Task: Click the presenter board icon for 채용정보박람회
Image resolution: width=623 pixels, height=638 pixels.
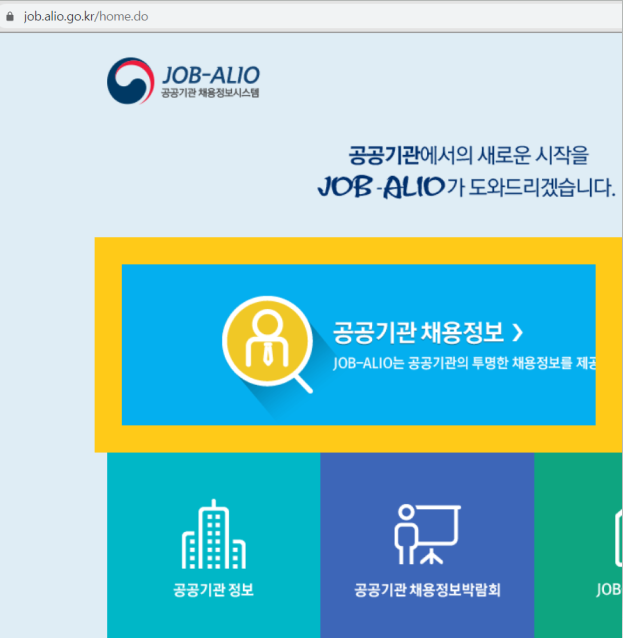Action: [427, 534]
